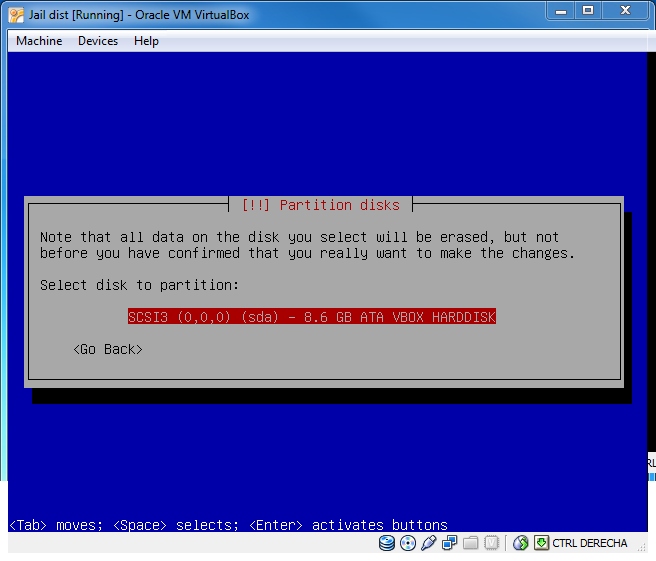Open the Machine menu
The width and height of the screenshot is (656, 561).
click(39, 41)
